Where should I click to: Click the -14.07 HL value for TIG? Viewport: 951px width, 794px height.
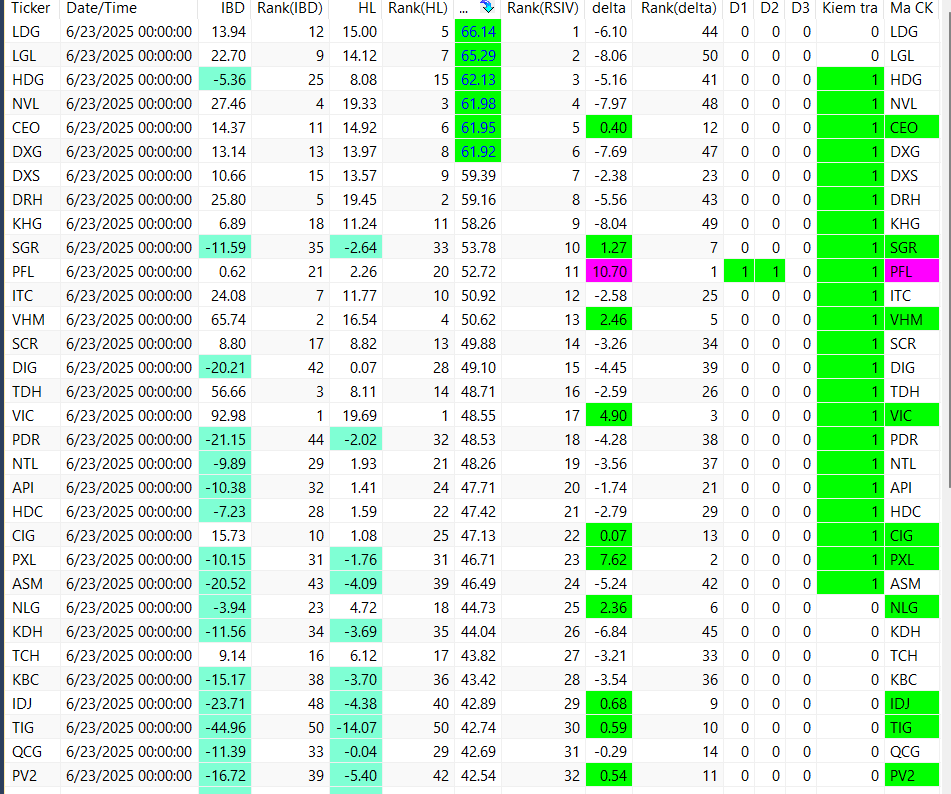tap(356, 727)
